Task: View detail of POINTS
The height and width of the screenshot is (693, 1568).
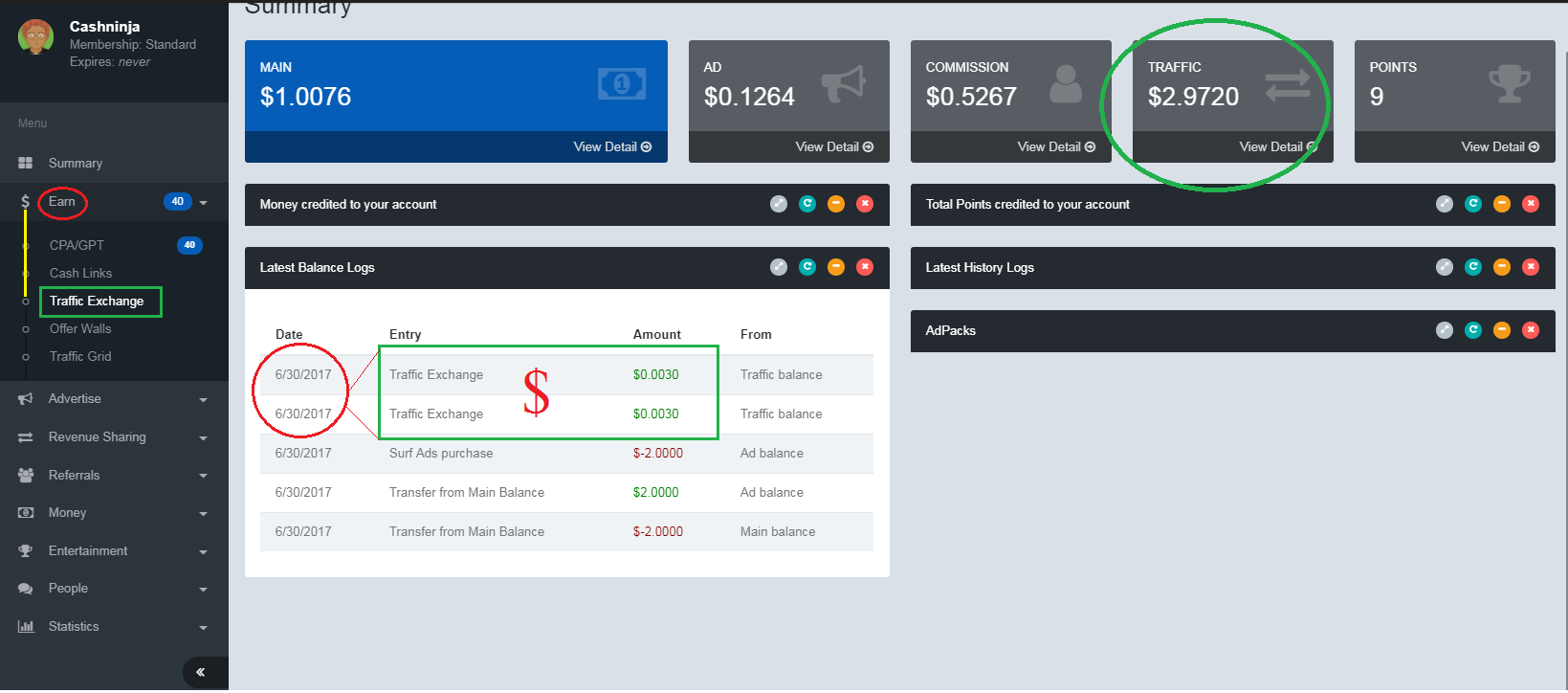Action: tap(1500, 146)
